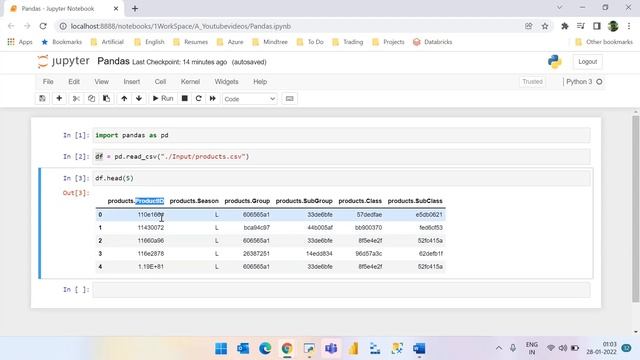Move selected cell up arrow
Image resolution: width=640 pixels, height=360 pixels.
coord(124,98)
